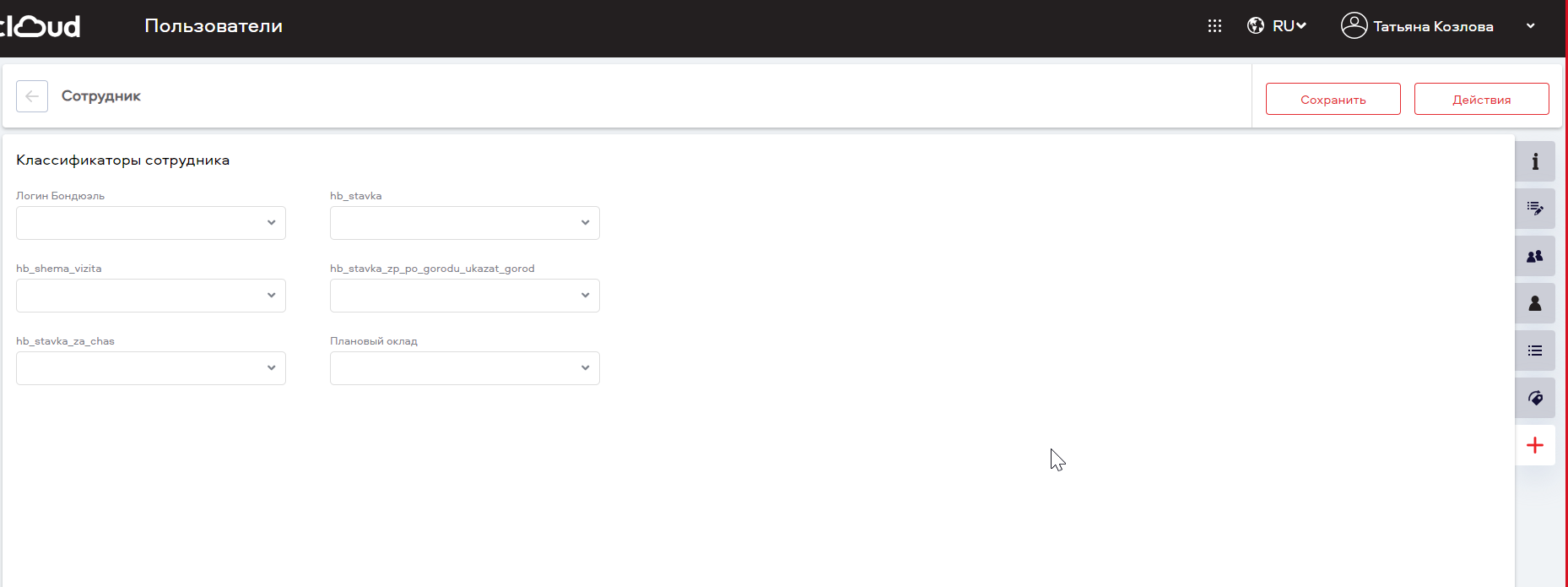Click the Сохранить button
1568x587 pixels.
click(1333, 99)
